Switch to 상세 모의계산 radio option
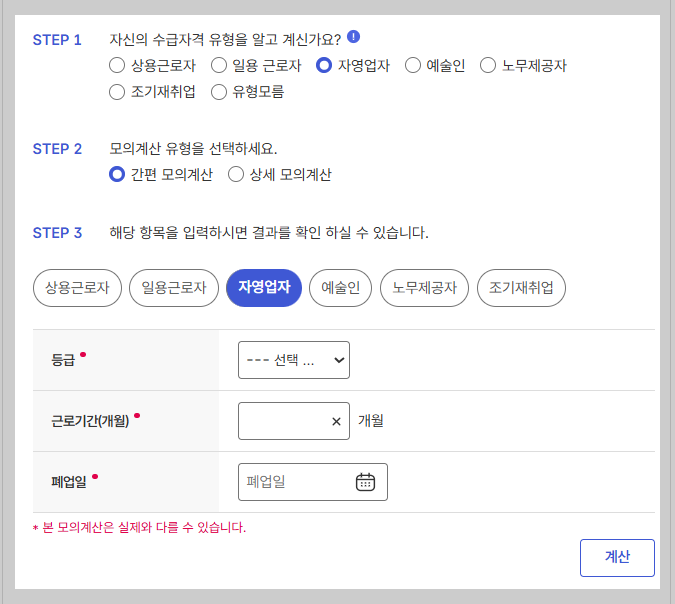Viewport: 675px width, 604px height. pyautogui.click(x=236, y=174)
